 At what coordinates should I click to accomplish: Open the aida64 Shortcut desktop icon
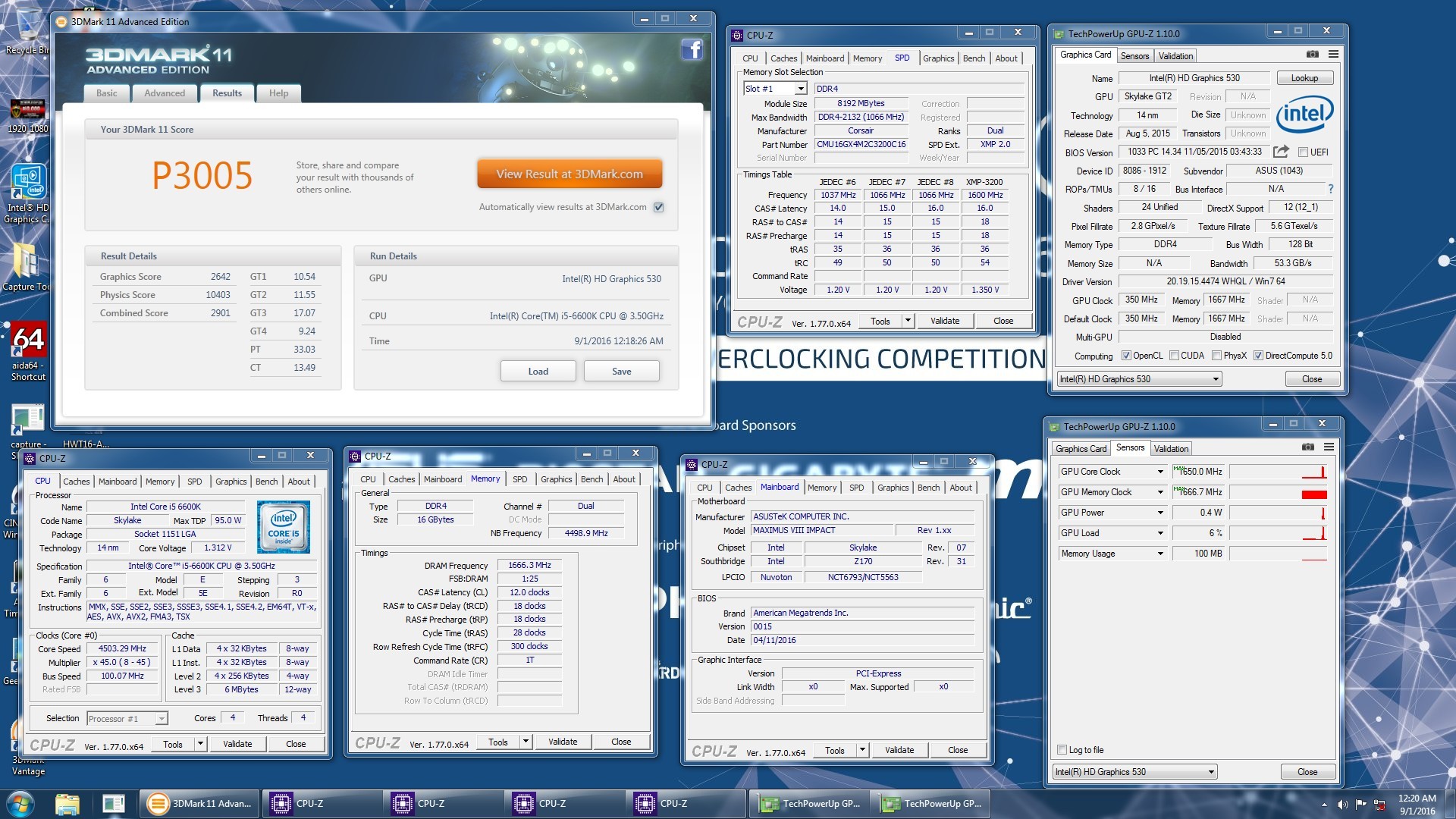(28, 352)
